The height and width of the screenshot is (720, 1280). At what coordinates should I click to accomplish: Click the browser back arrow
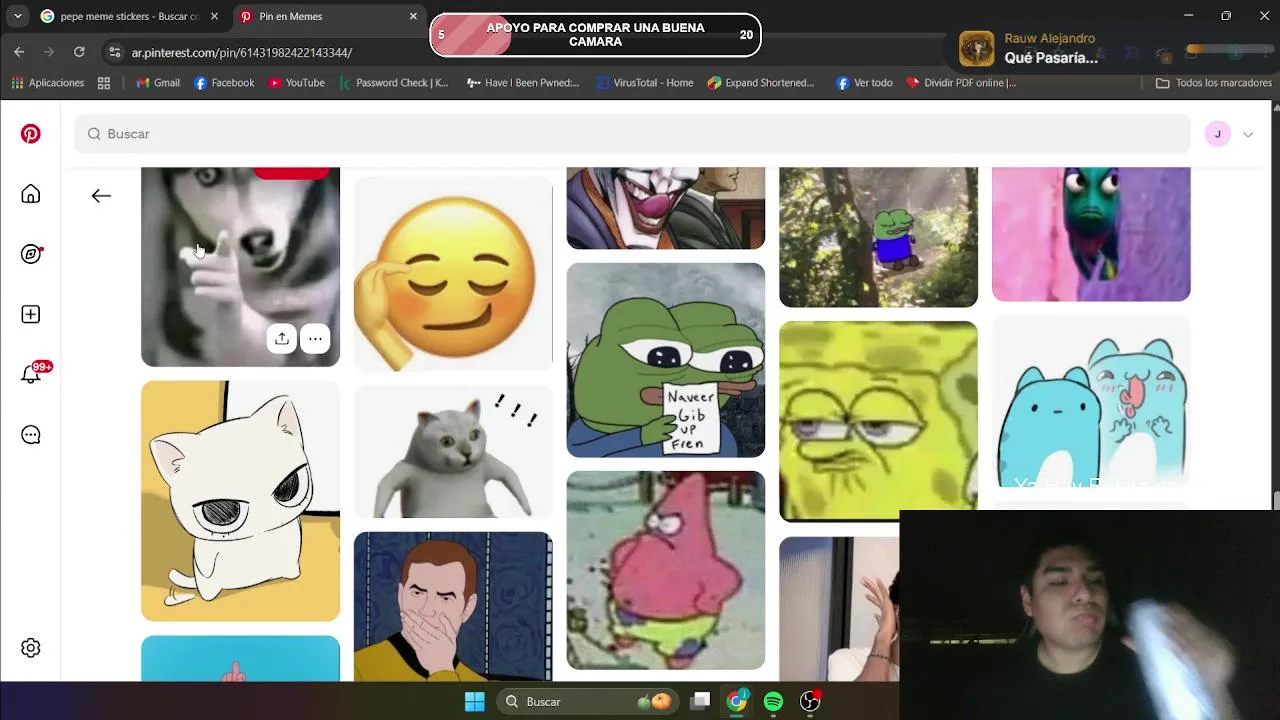click(x=19, y=52)
